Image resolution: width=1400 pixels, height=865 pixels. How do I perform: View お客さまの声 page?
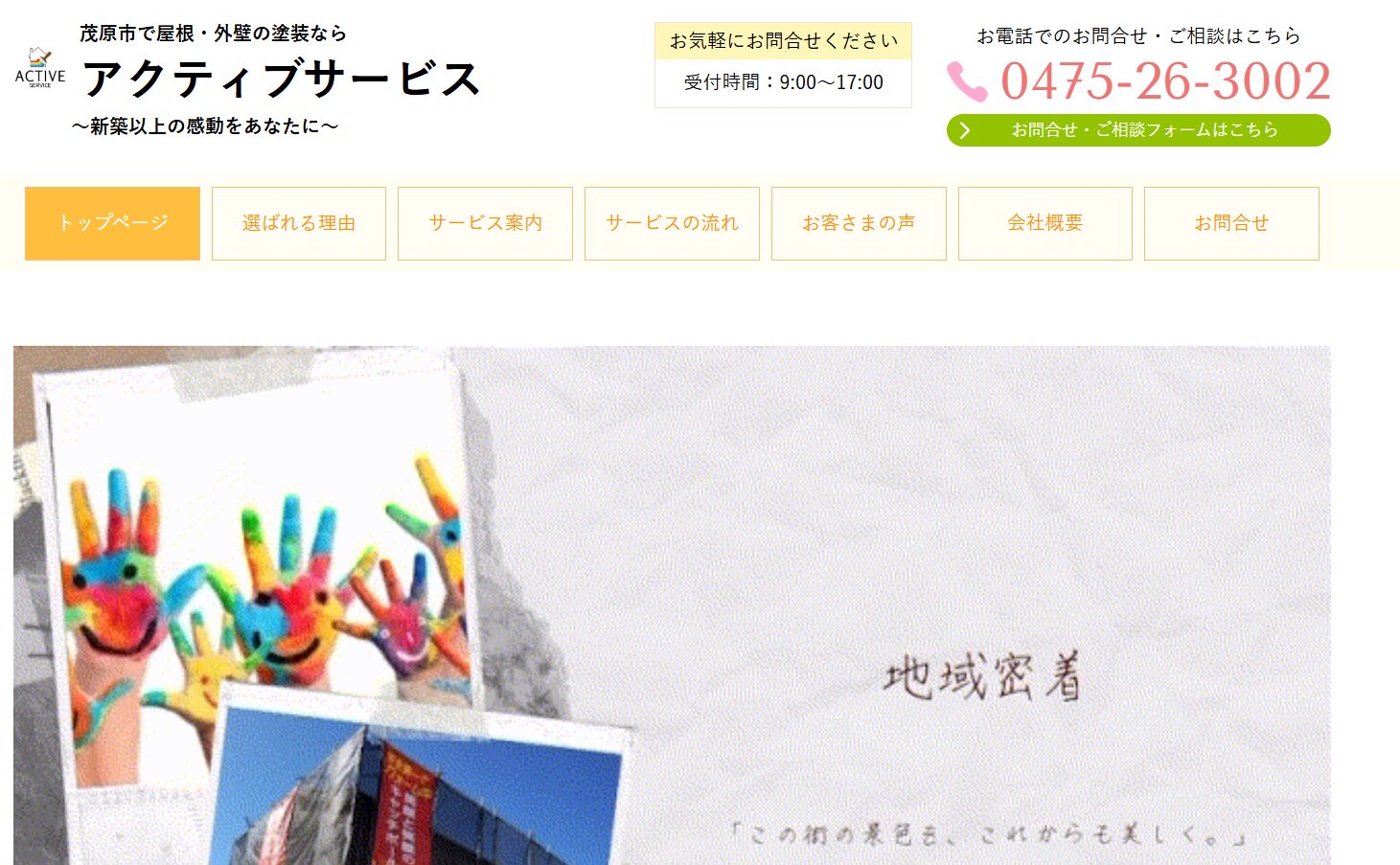pos(859,223)
